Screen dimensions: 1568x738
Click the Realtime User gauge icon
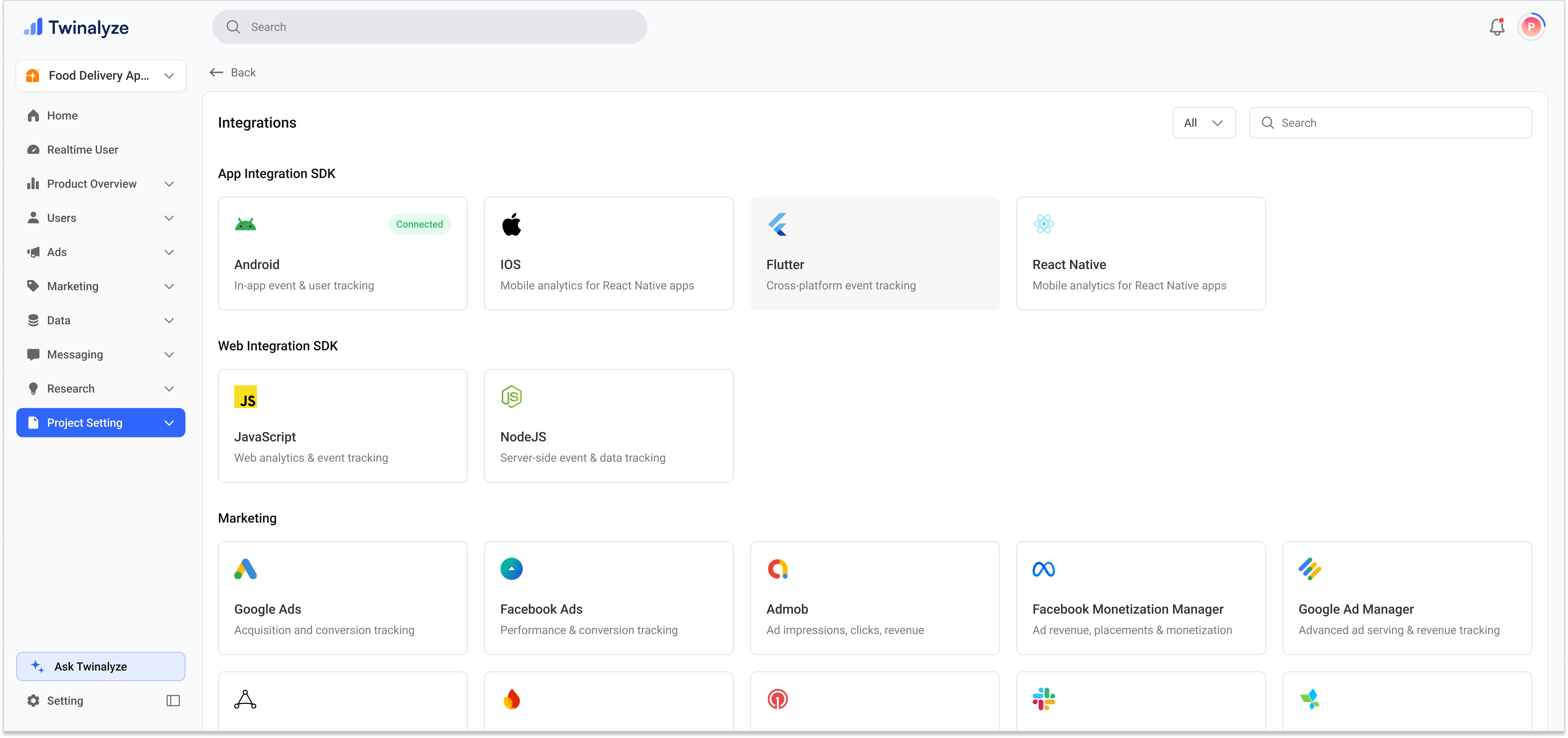tap(34, 150)
